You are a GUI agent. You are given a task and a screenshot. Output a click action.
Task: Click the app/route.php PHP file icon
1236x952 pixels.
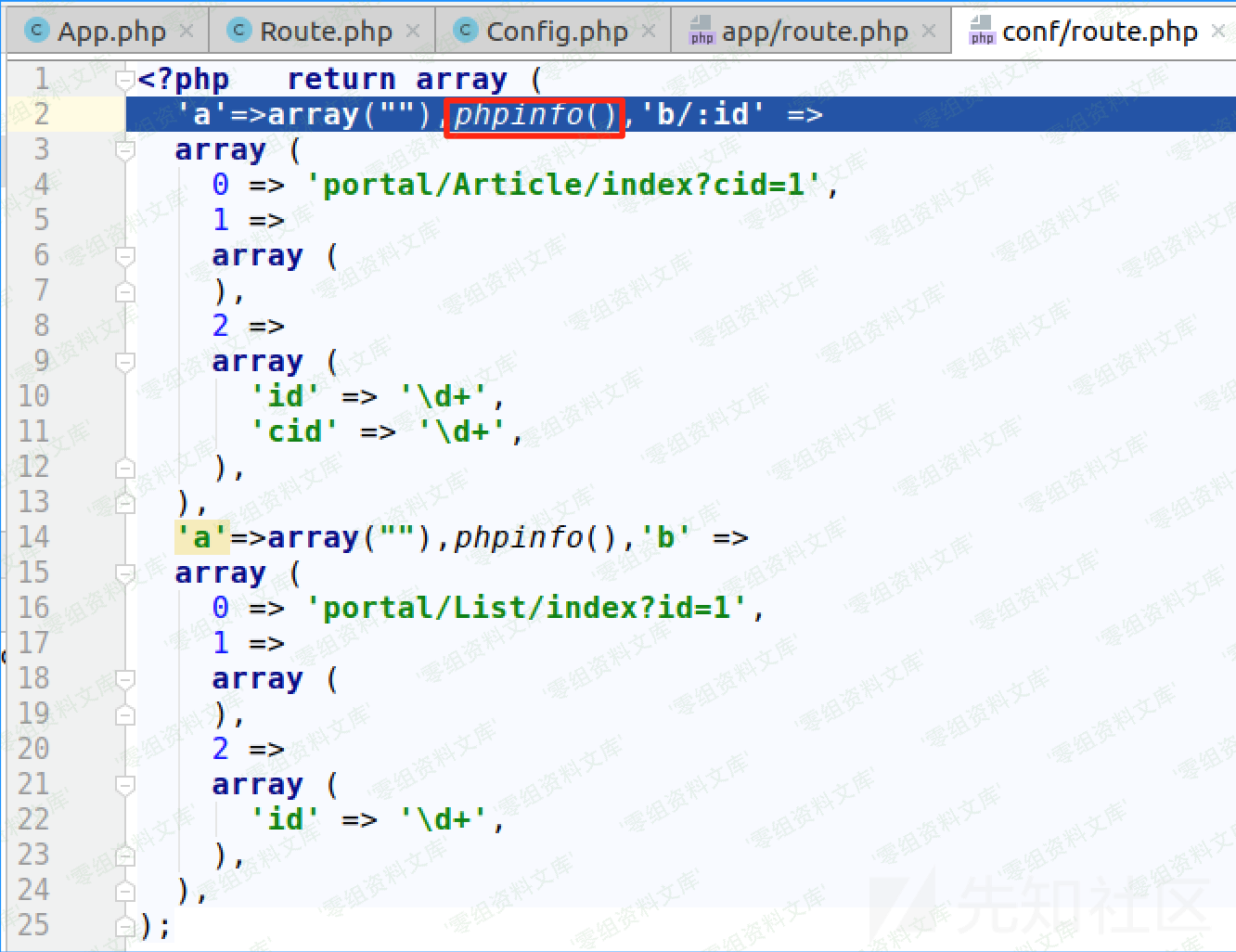[x=702, y=31]
